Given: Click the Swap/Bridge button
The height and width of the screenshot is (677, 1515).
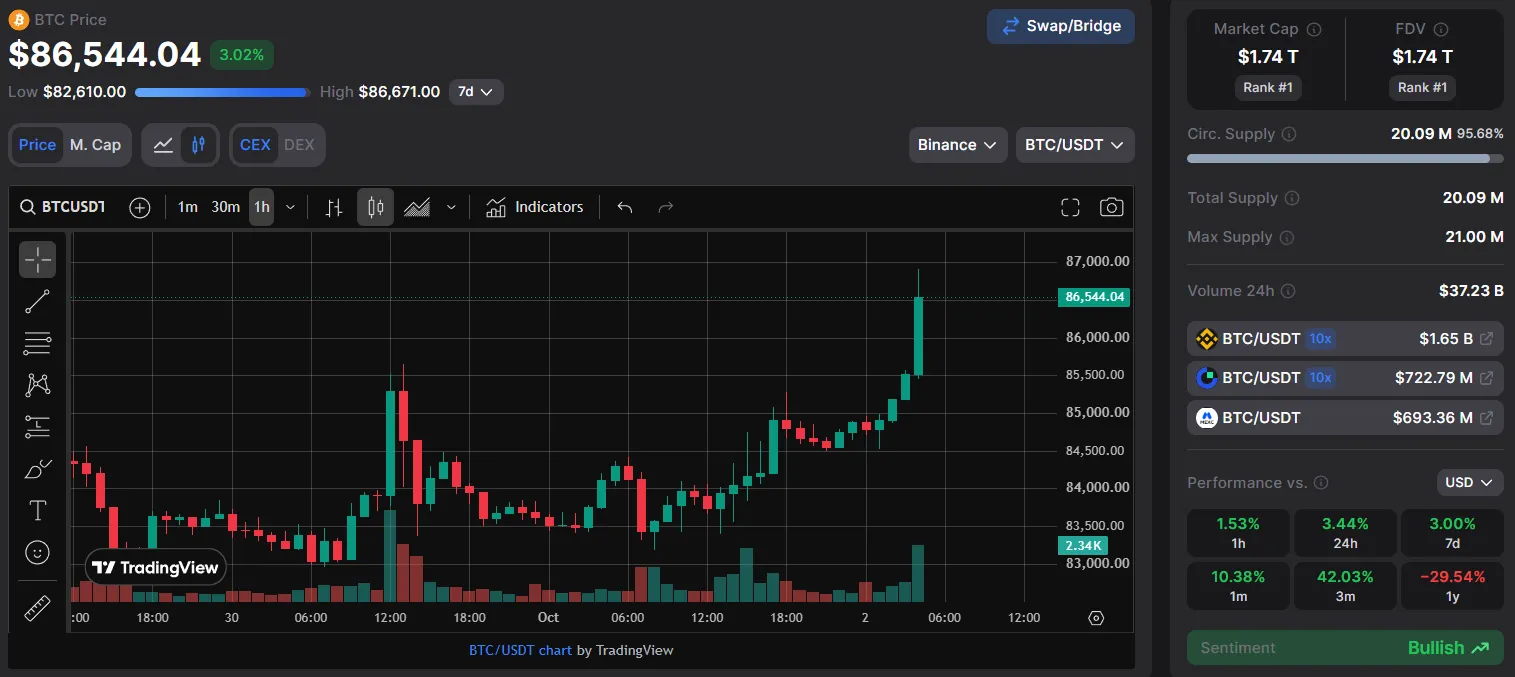Looking at the screenshot, I should (1061, 26).
